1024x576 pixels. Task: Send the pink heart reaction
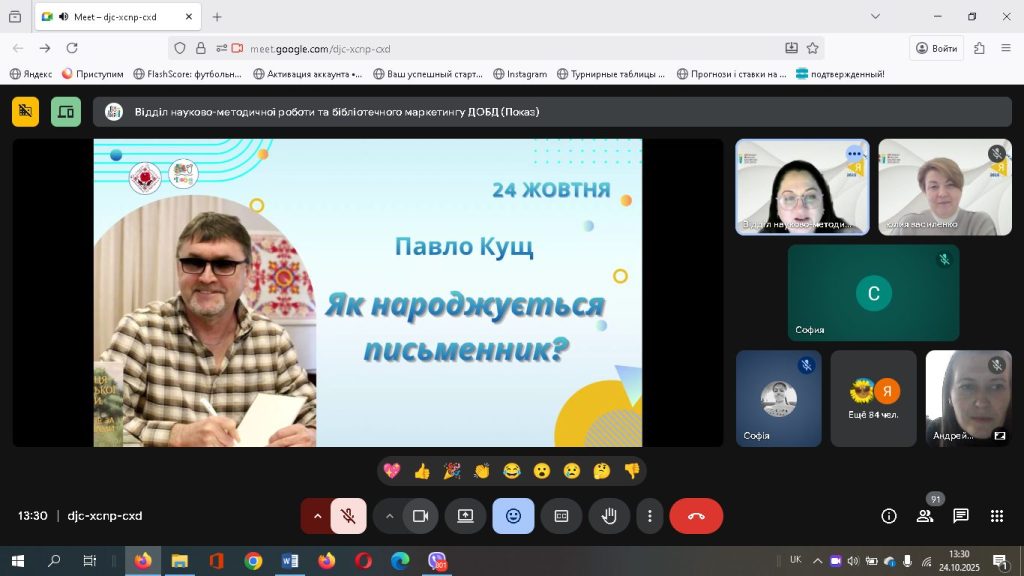392,470
